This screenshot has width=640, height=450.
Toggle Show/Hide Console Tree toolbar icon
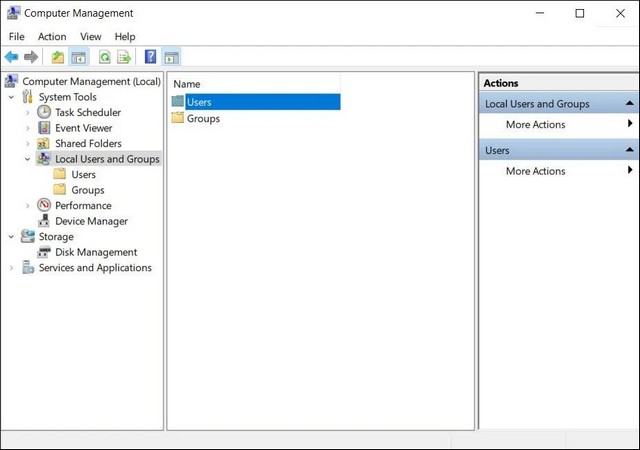(x=78, y=58)
